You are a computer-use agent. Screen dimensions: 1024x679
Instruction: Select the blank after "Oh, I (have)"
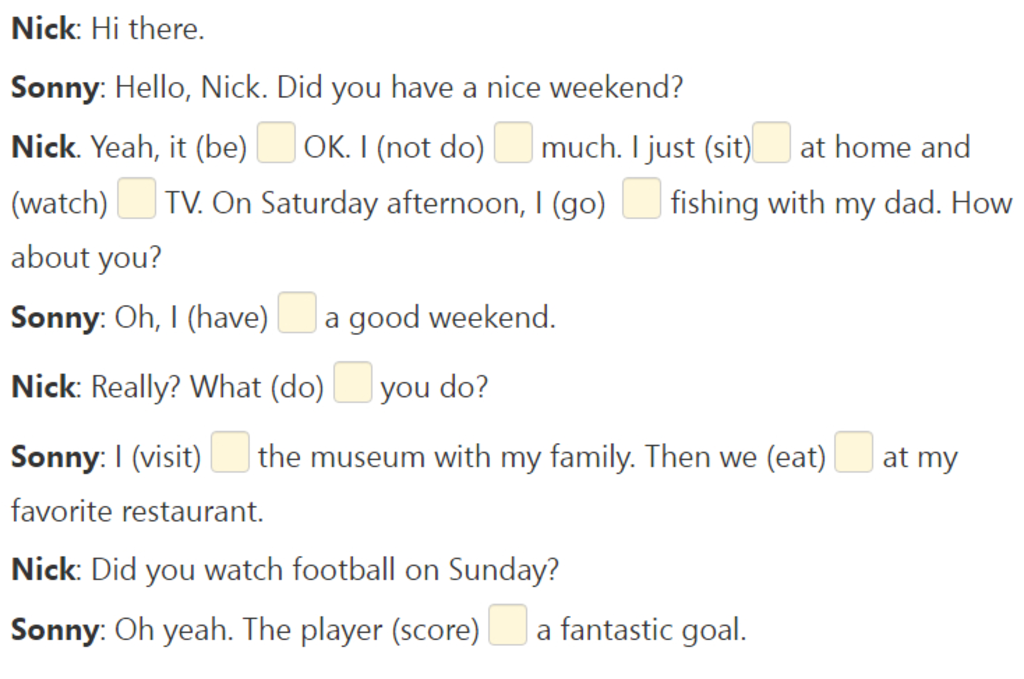pos(297,313)
